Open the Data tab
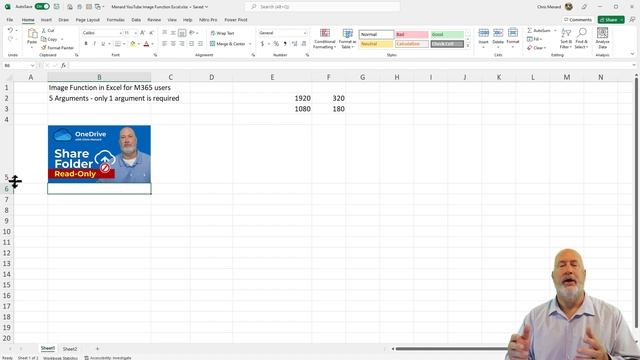Screen dimensions: 640x360 tap(136, 20)
